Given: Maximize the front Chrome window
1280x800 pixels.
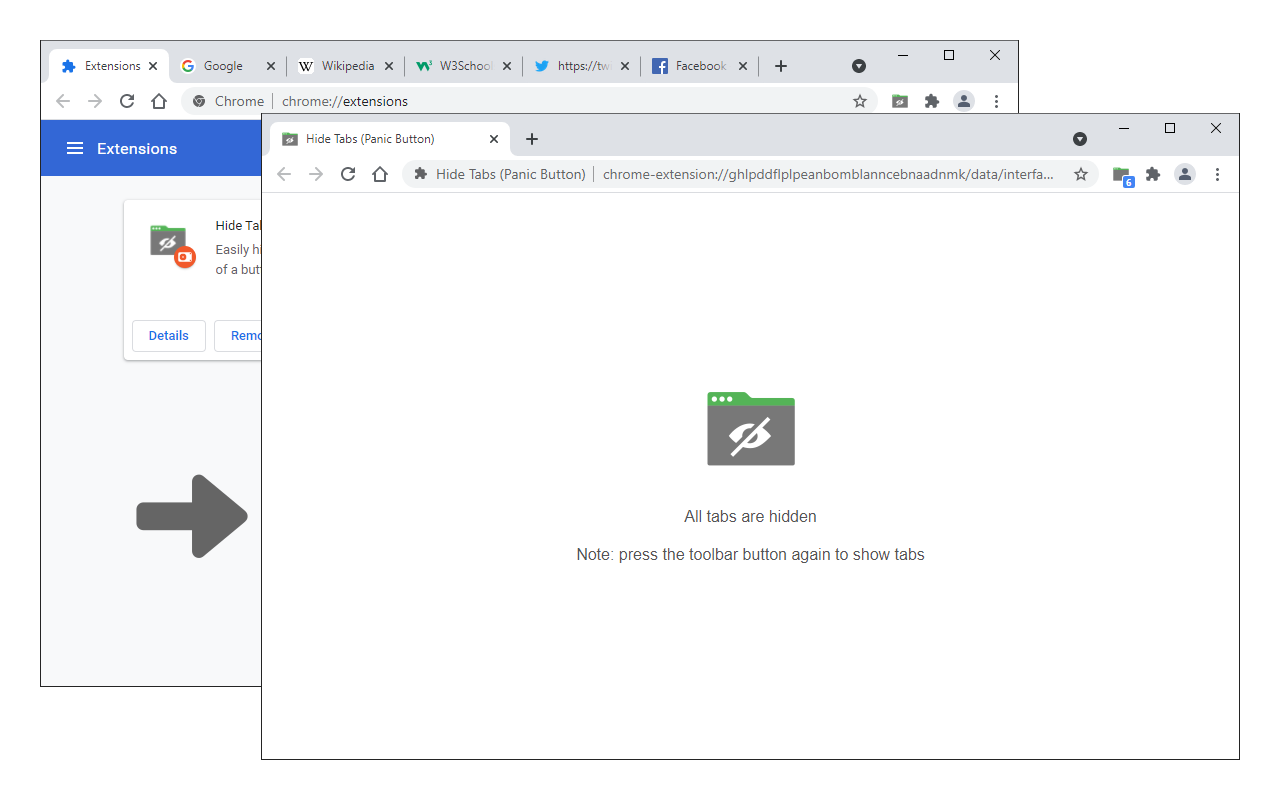Looking at the screenshot, I should tap(1170, 128).
